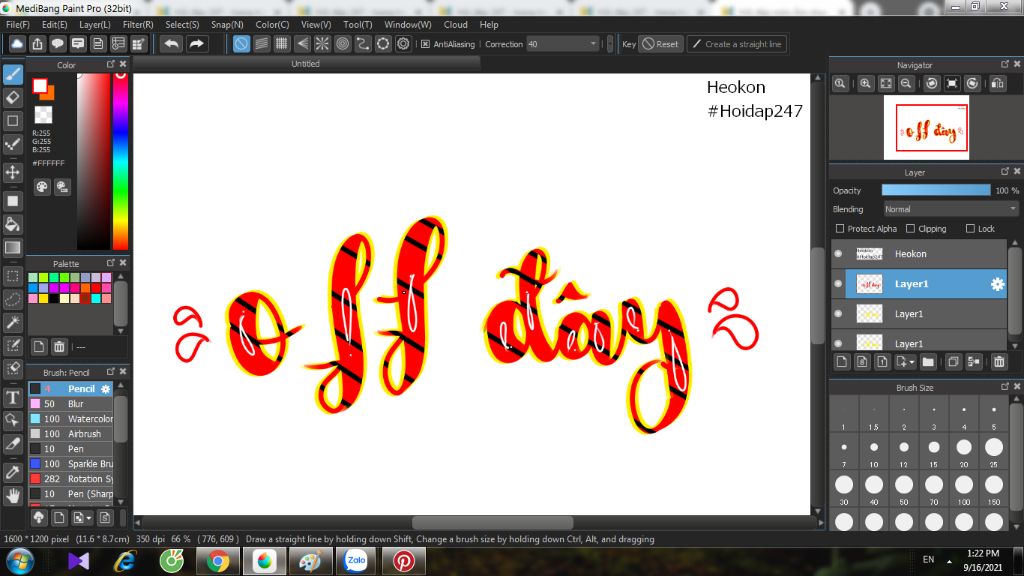This screenshot has width=1024, height=576.
Task: Toggle AntiAliasing checkbox
Action: coord(425,44)
